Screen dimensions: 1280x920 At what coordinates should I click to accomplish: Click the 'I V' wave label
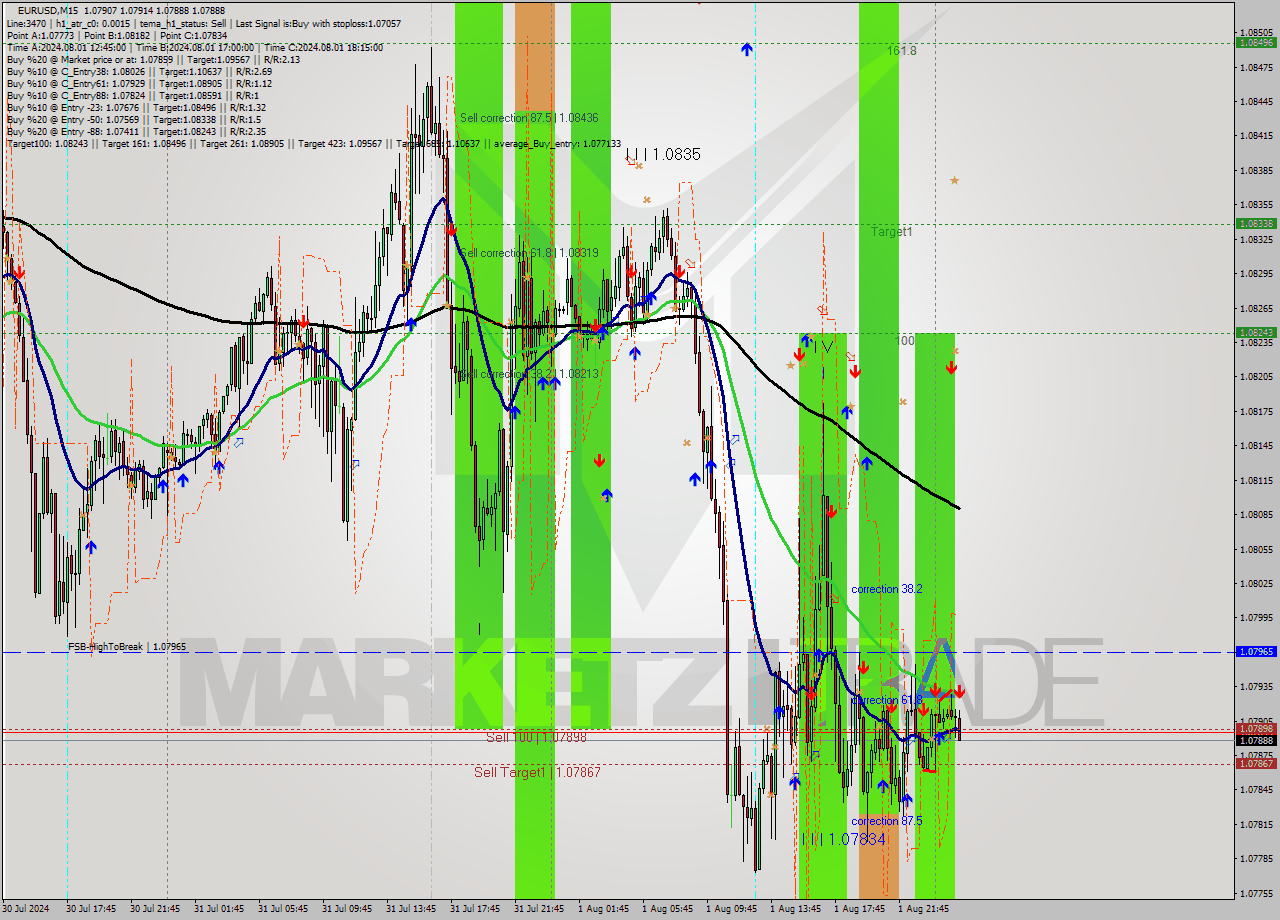(821, 346)
